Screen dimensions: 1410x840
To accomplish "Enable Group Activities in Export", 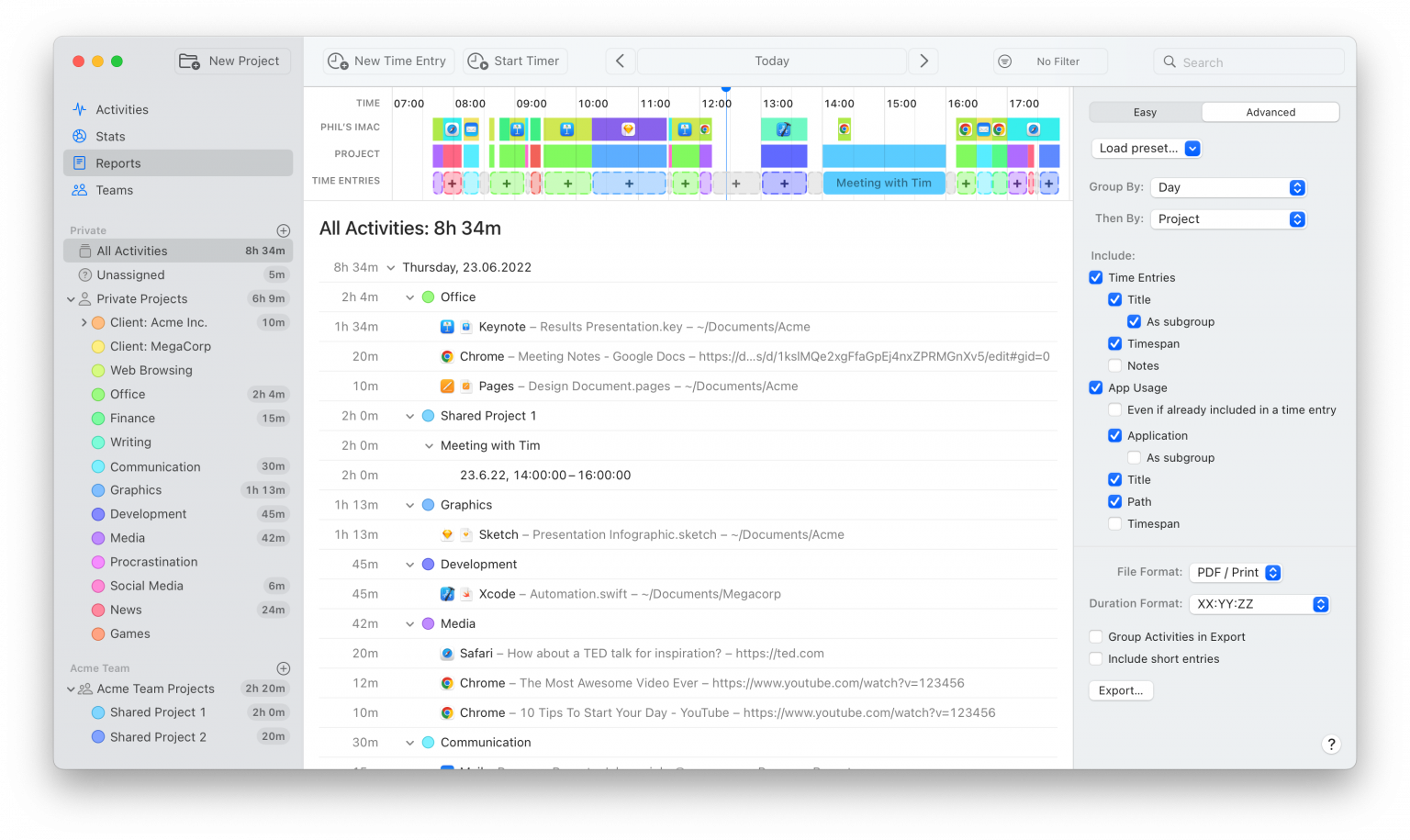I will coord(1095,636).
